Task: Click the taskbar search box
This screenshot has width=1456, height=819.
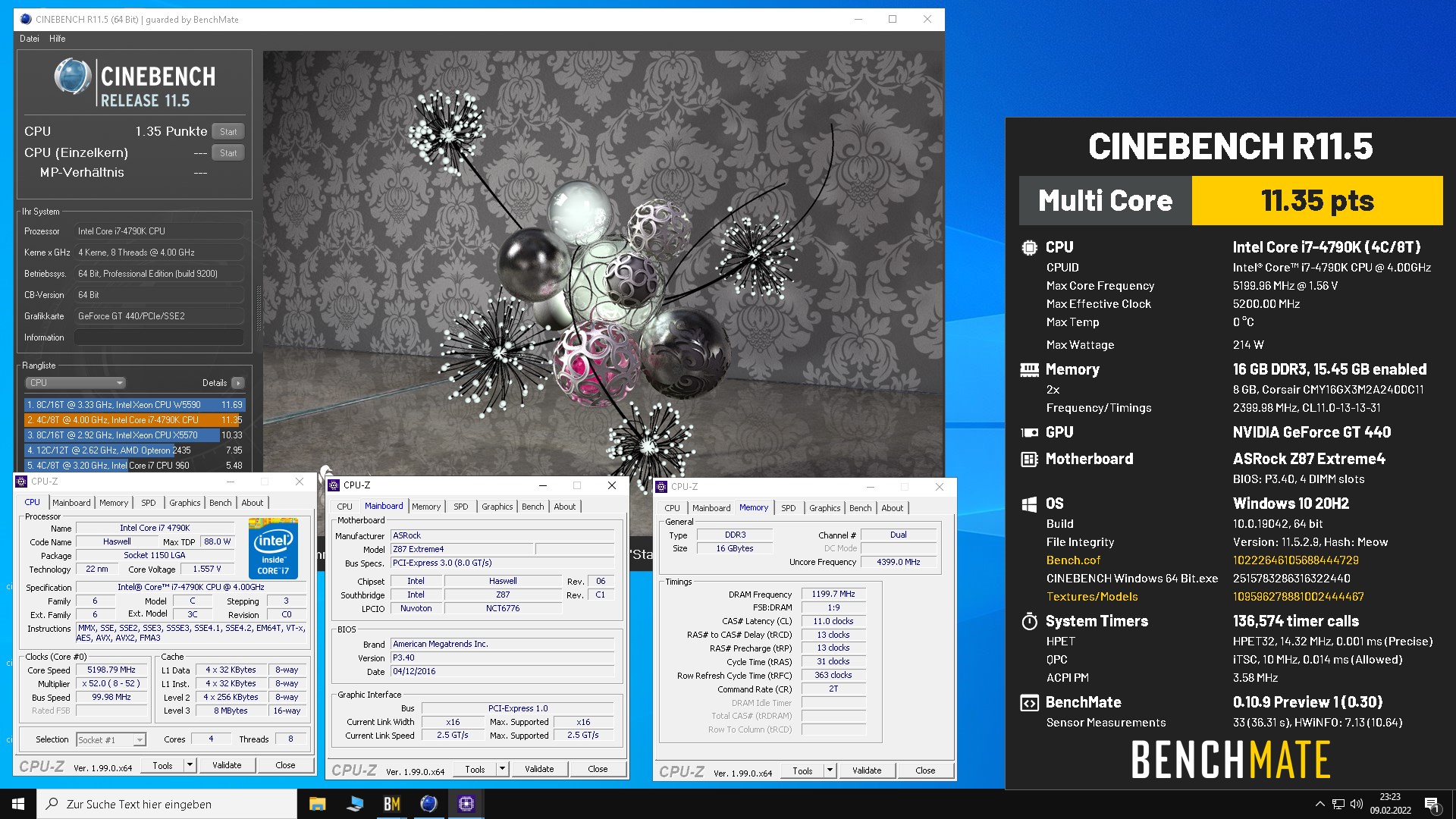Action: tap(167, 804)
